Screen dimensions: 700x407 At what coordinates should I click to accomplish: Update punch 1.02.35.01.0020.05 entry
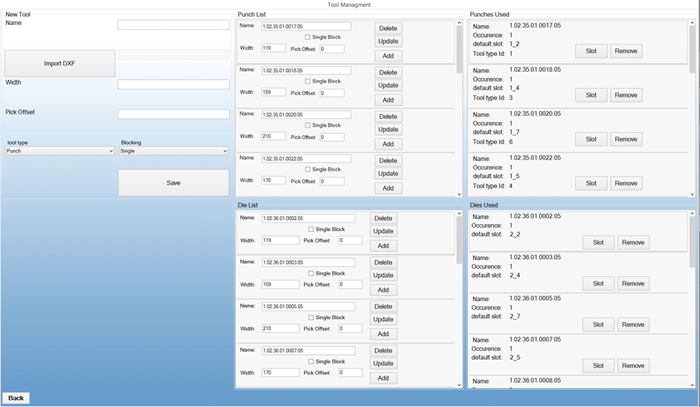pos(387,129)
